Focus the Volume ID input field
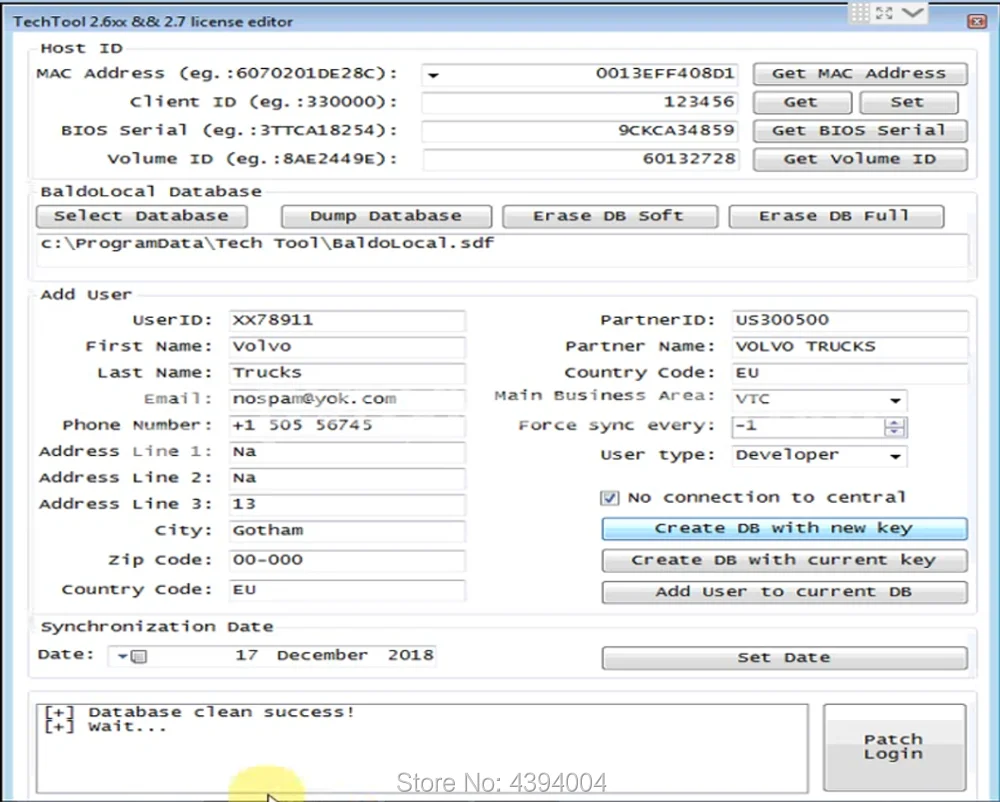Viewport: 1000px width, 802px height. [580, 159]
